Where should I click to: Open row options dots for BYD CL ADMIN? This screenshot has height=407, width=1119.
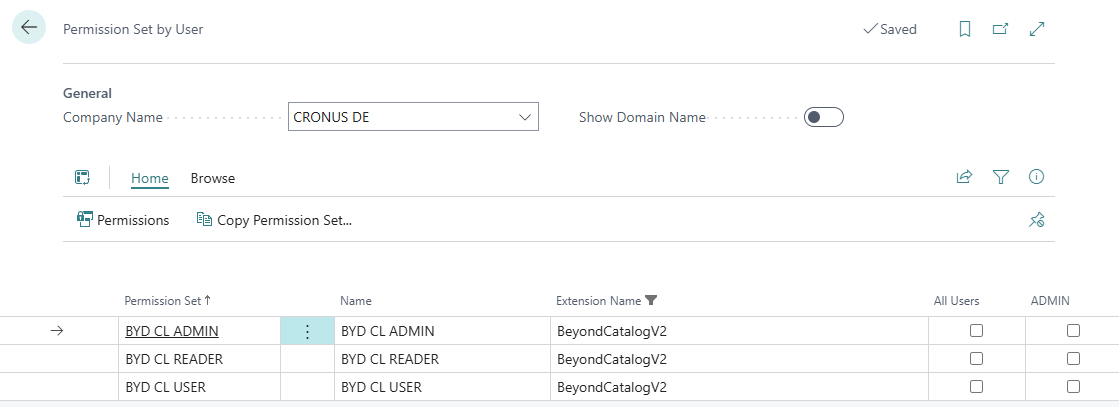pyautogui.click(x=308, y=331)
